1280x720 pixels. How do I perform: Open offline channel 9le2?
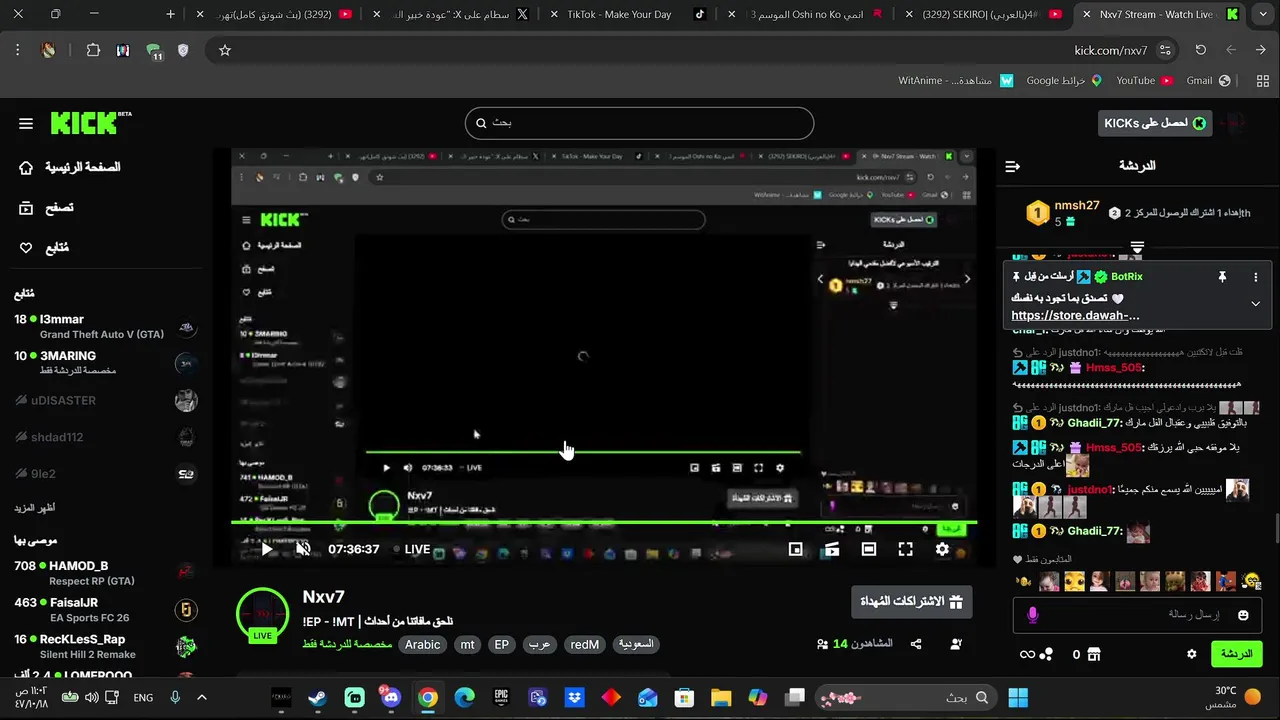tap(105, 474)
